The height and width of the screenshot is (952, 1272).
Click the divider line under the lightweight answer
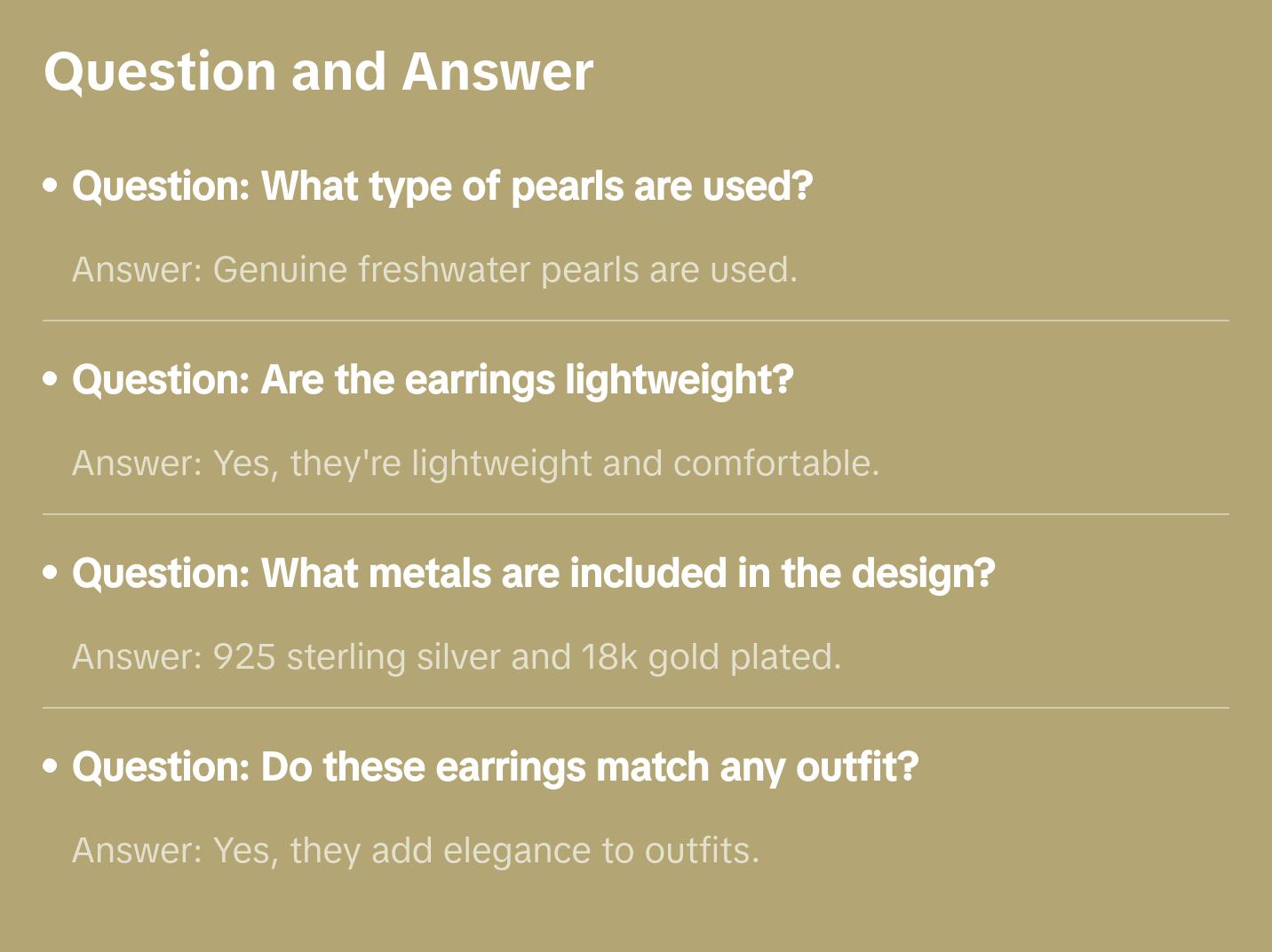click(636, 514)
